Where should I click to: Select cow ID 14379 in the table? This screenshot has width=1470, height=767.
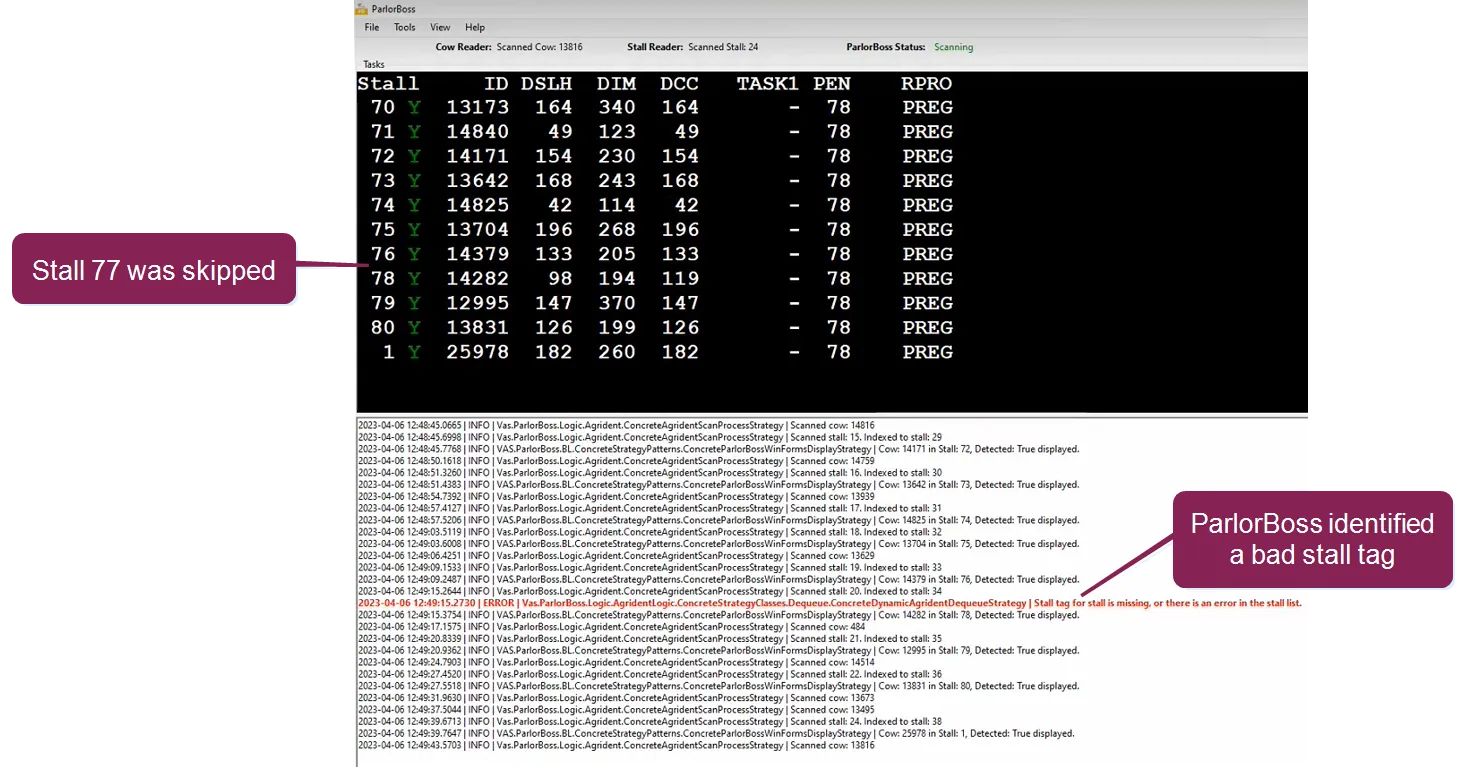coord(477,254)
